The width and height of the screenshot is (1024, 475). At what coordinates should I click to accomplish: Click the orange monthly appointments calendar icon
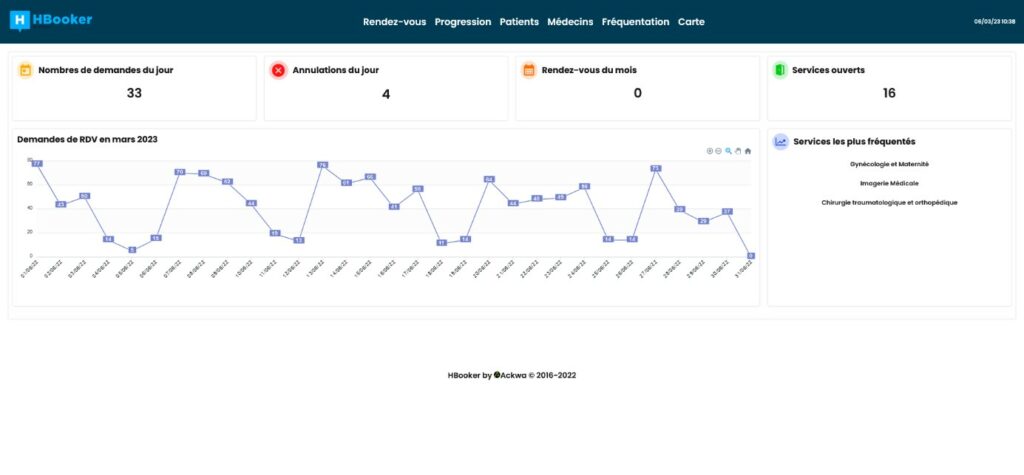(529, 70)
